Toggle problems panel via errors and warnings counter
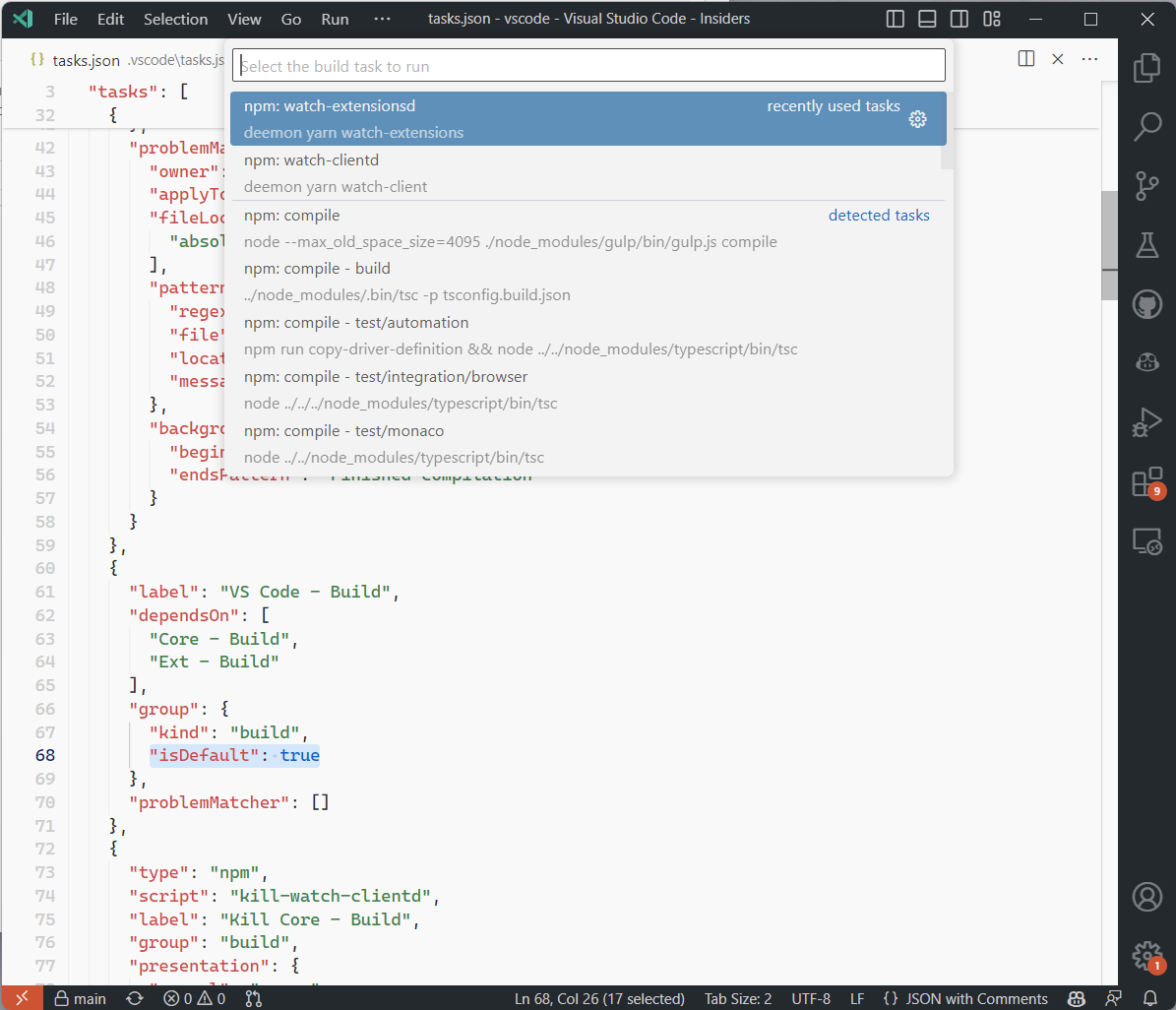 tap(195, 998)
